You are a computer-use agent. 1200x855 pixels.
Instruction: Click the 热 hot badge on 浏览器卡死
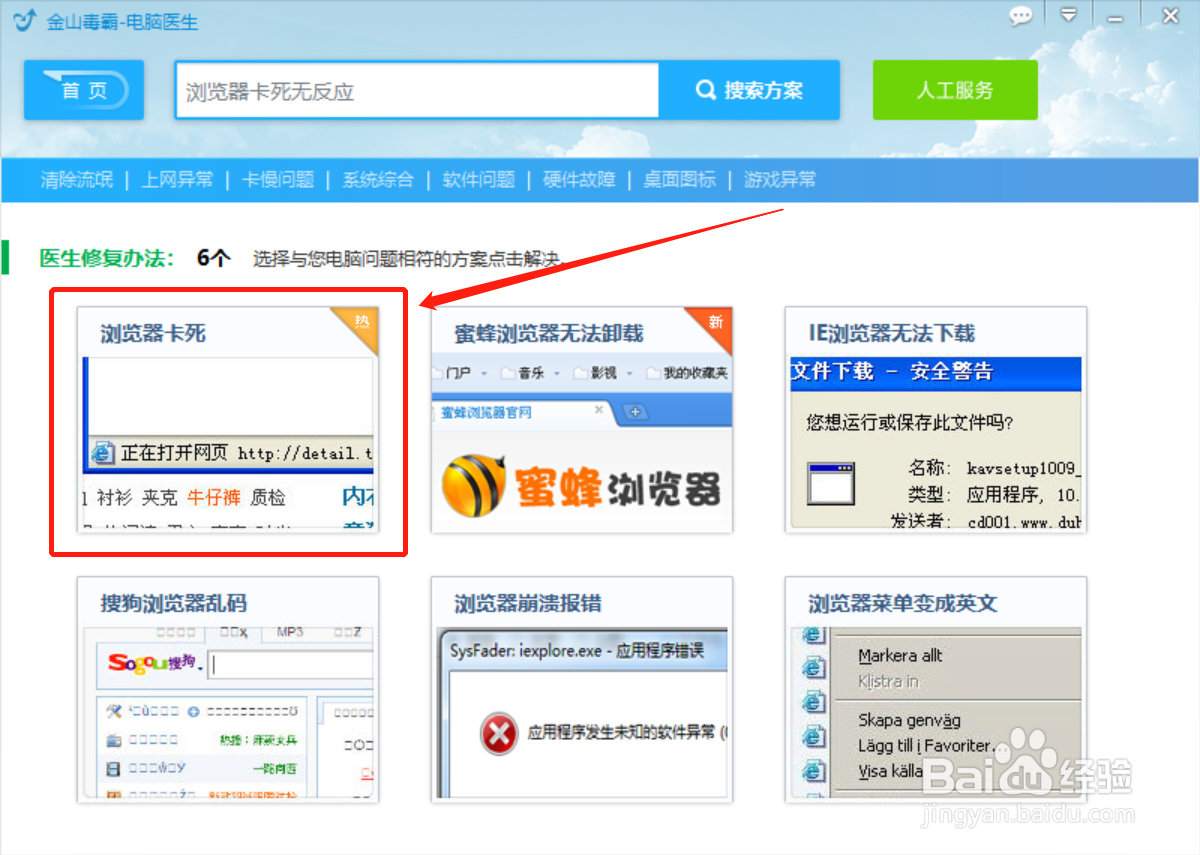pyautogui.click(x=360, y=325)
